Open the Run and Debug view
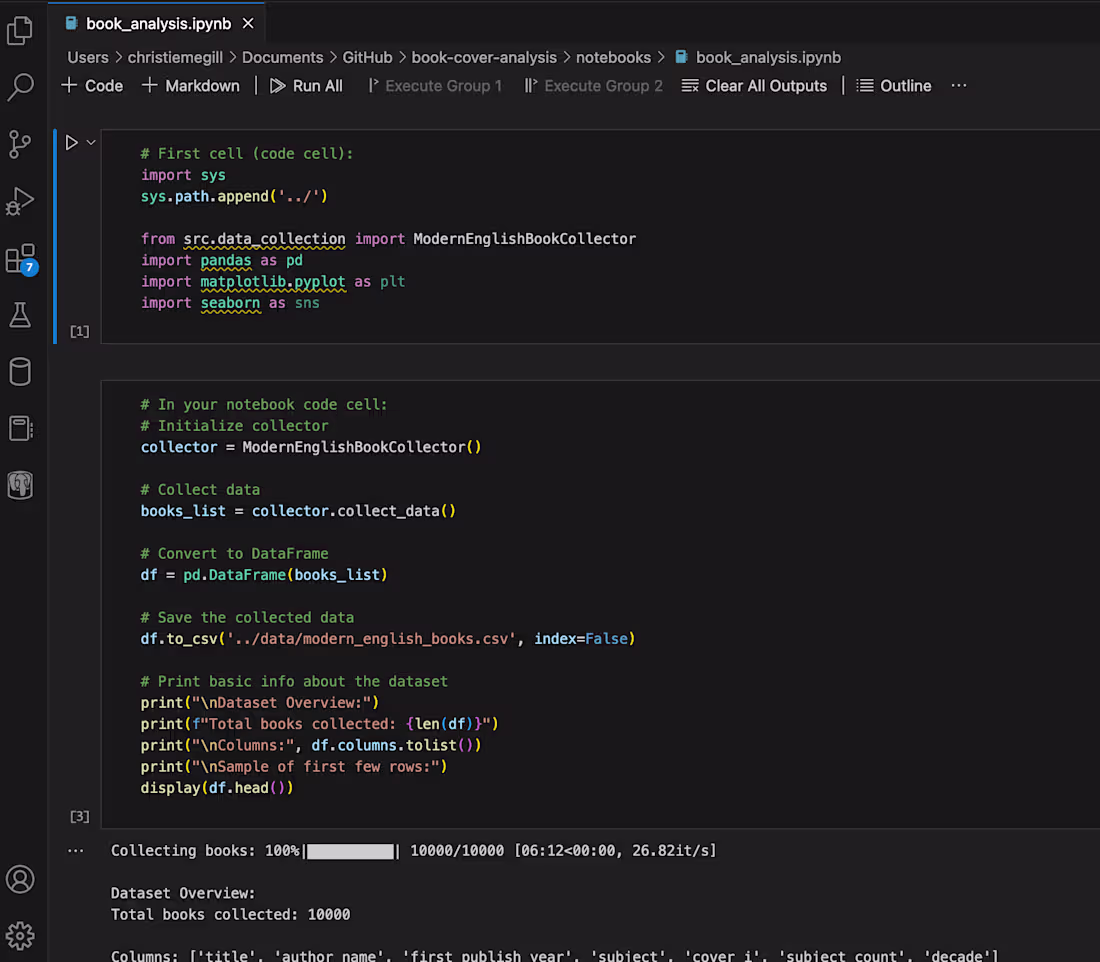Image resolution: width=1100 pixels, height=962 pixels. click(x=20, y=201)
